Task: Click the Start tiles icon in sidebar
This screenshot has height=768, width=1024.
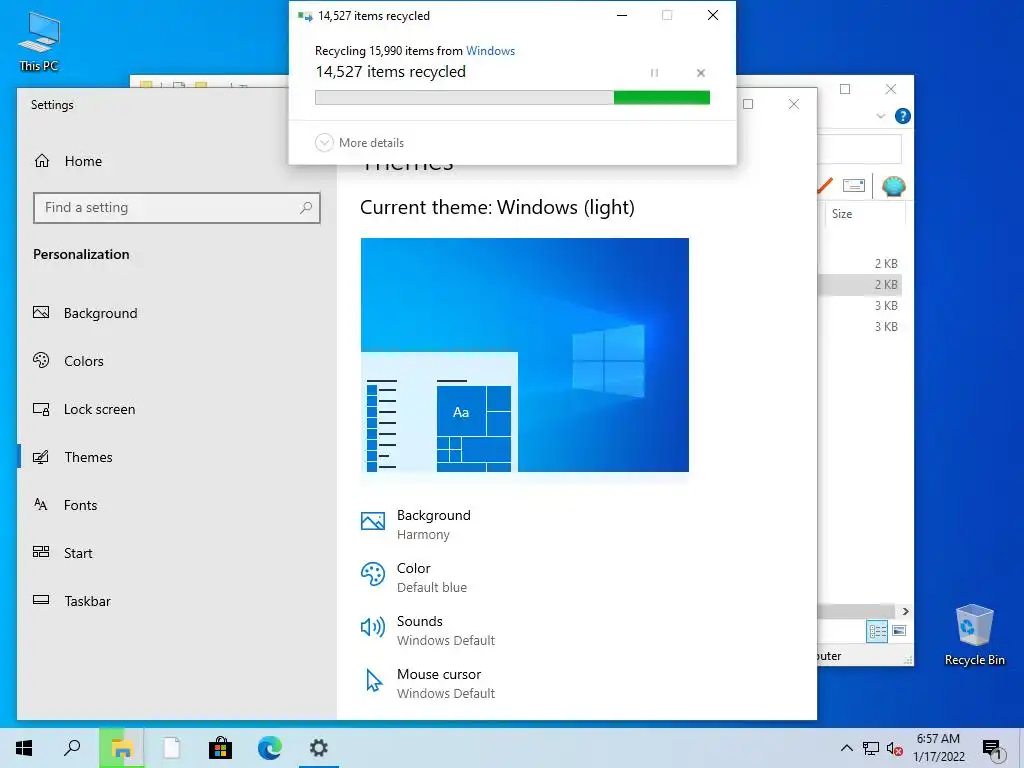Action: click(41, 552)
